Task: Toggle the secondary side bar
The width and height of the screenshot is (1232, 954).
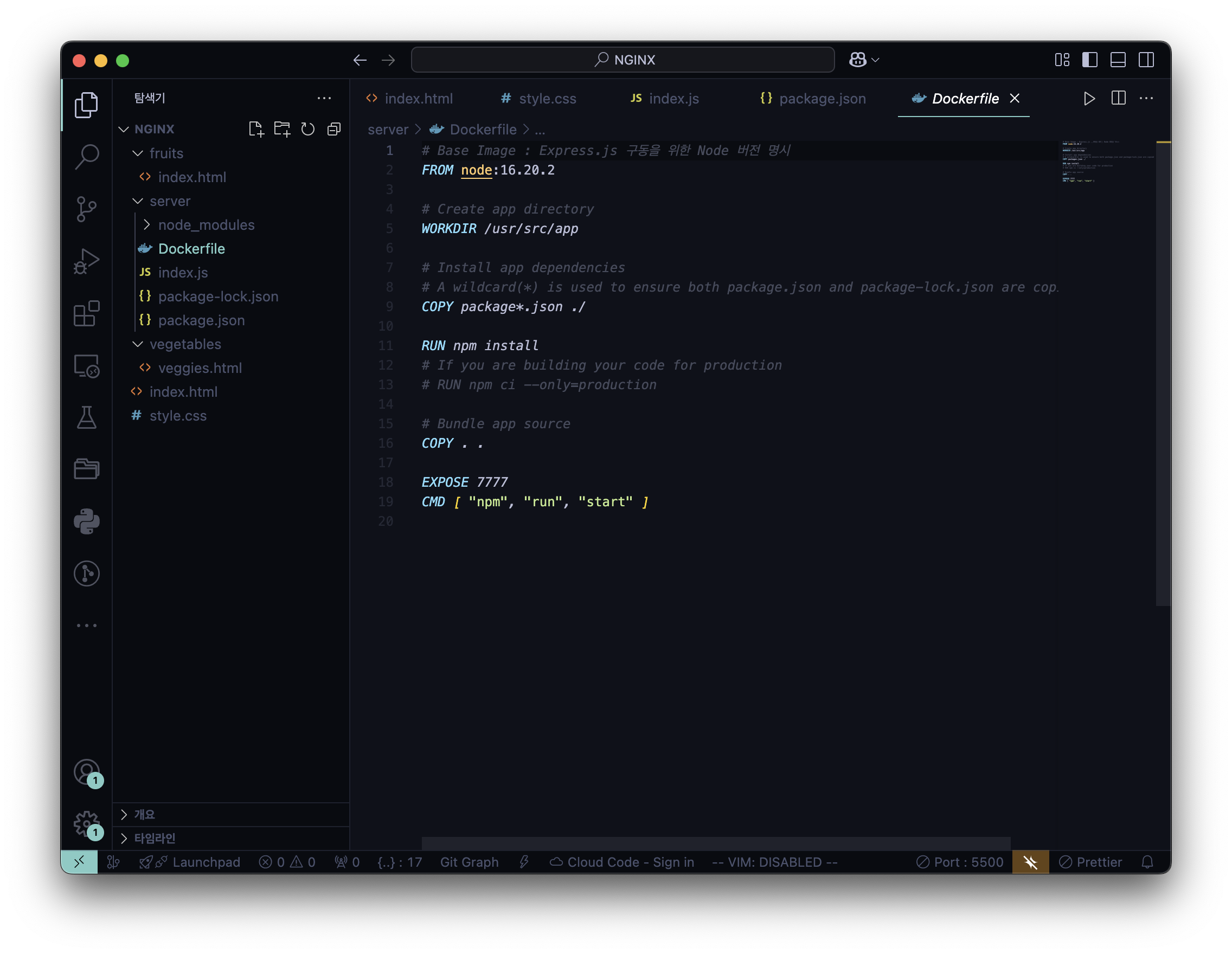Action: point(1146,60)
